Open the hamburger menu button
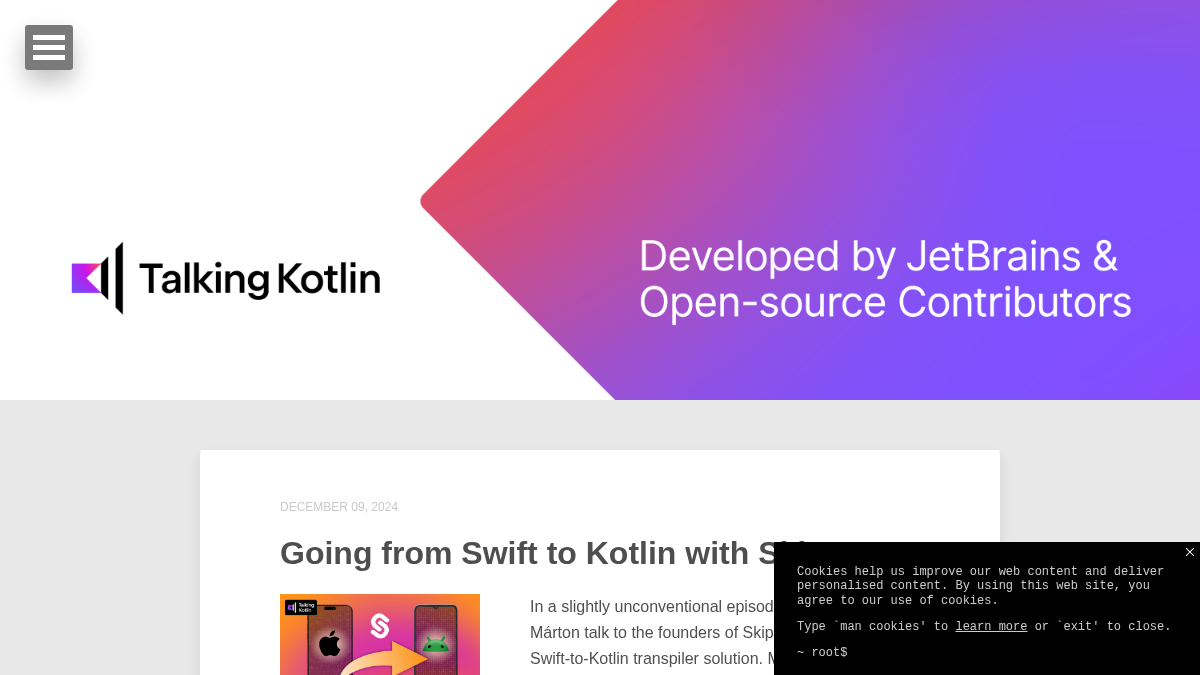Screen dimensions: 1200x675 tap(49, 47)
